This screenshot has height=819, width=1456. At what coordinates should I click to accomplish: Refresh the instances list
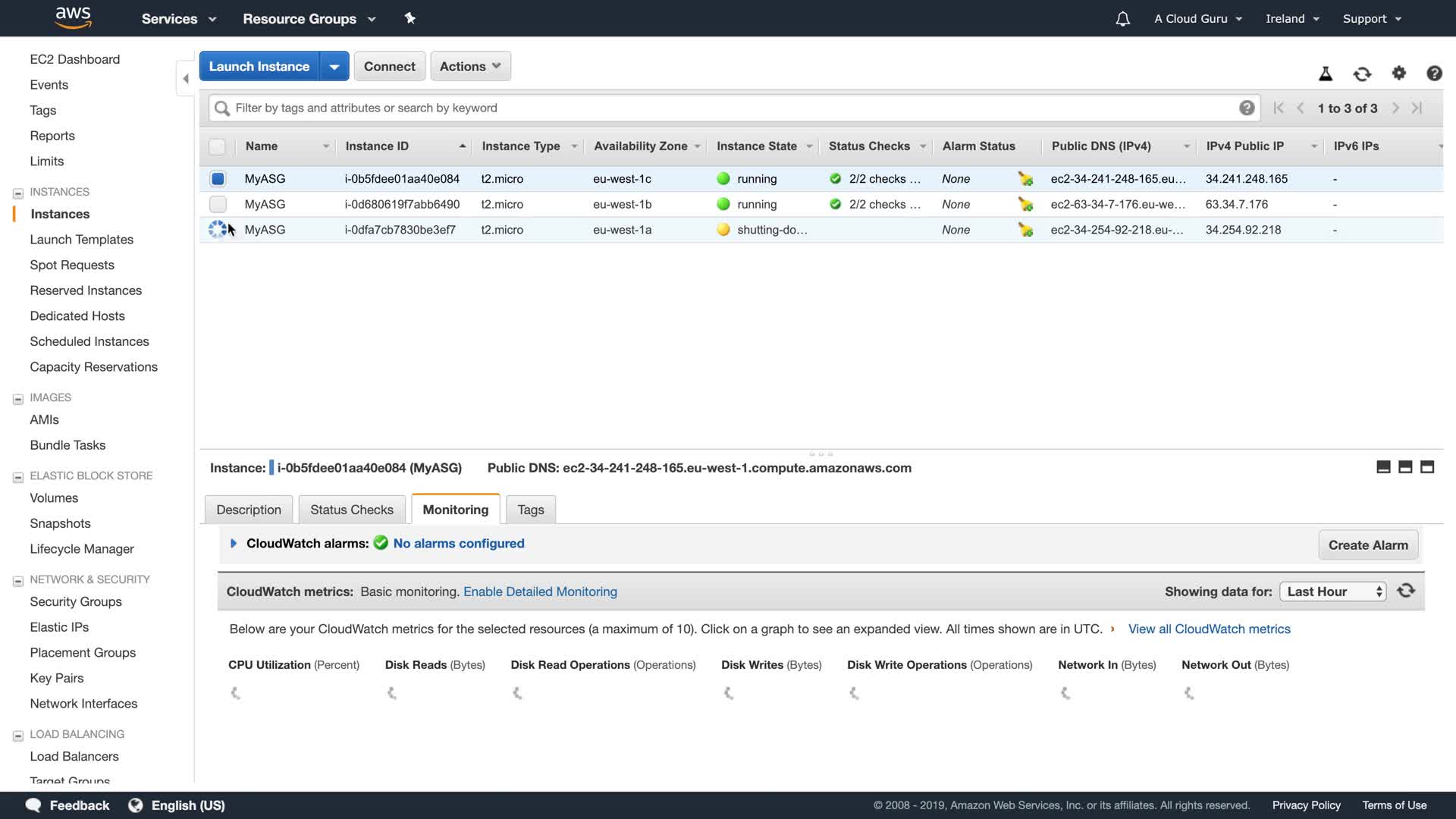point(1362,74)
